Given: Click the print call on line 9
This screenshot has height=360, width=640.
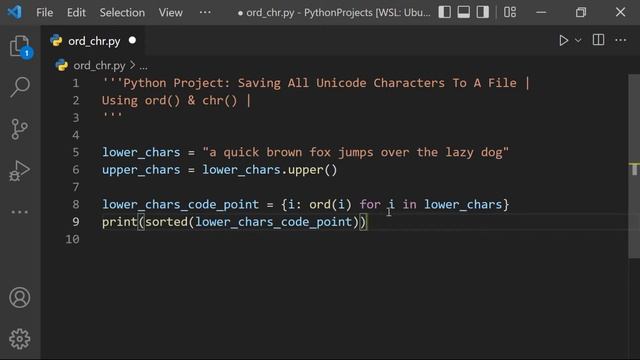Looking at the screenshot, I should point(120,222).
